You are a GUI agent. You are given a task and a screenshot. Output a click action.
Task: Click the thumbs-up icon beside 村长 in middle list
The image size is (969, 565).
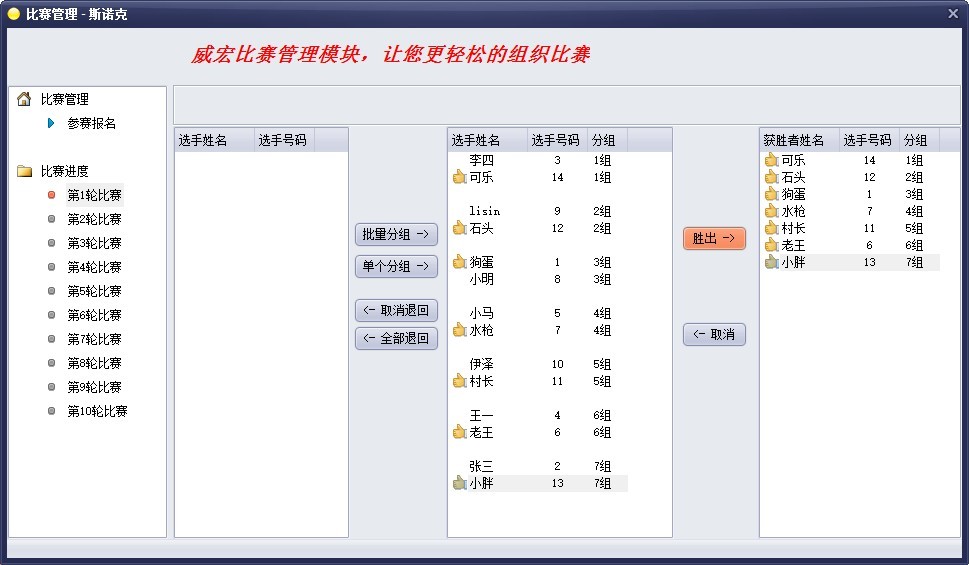pyautogui.click(x=459, y=381)
